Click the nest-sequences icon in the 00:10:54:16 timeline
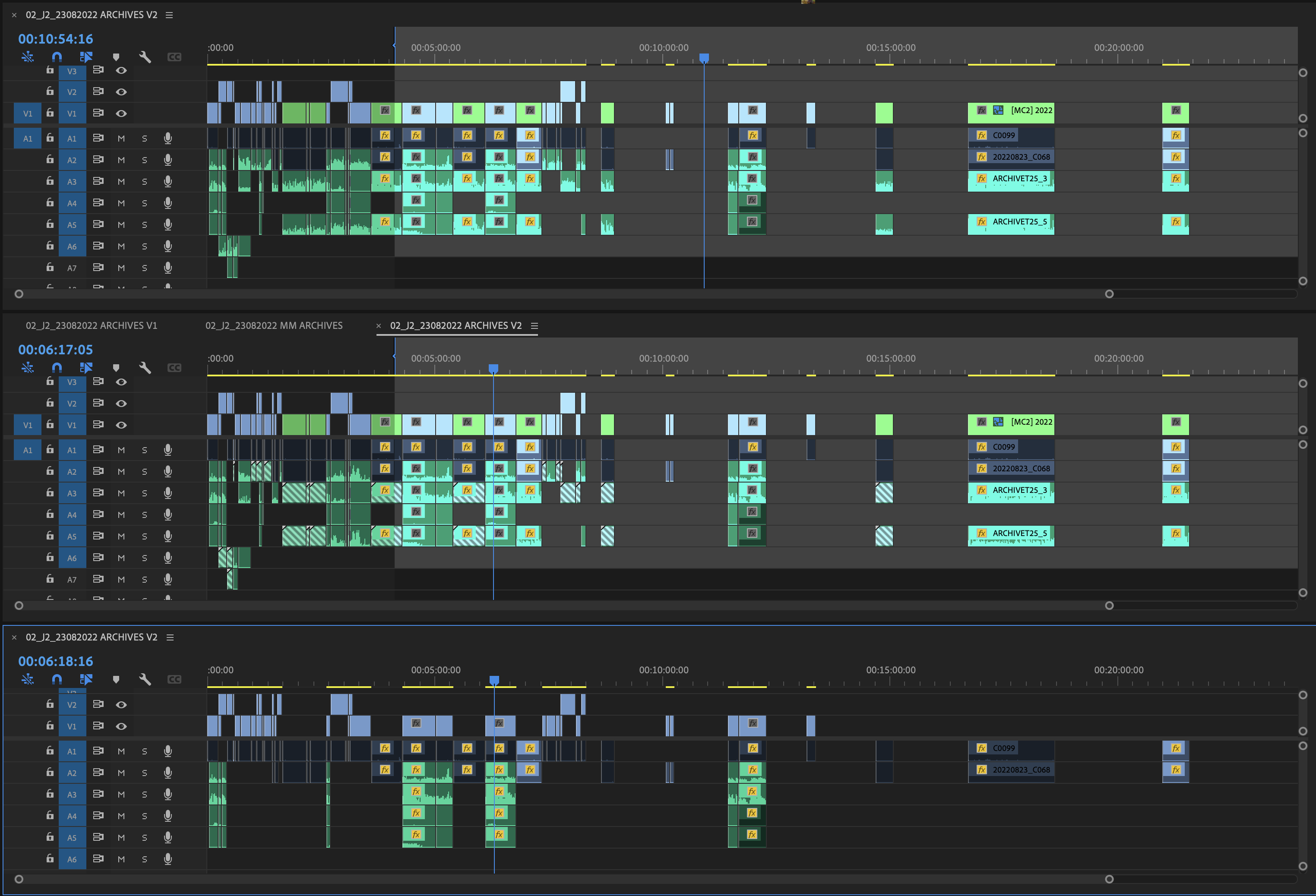The image size is (1316, 896). (x=27, y=57)
